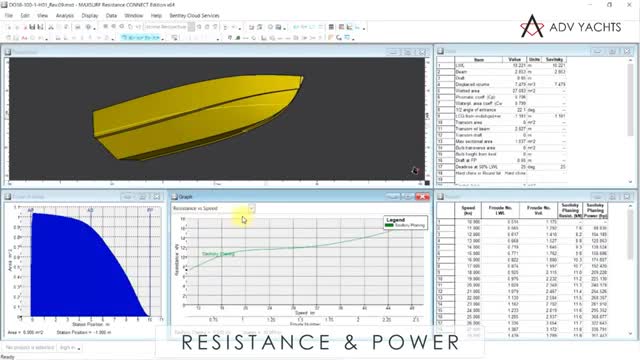Open the File menu
Image resolution: width=640 pixels, height=360 pixels.
(9, 16)
